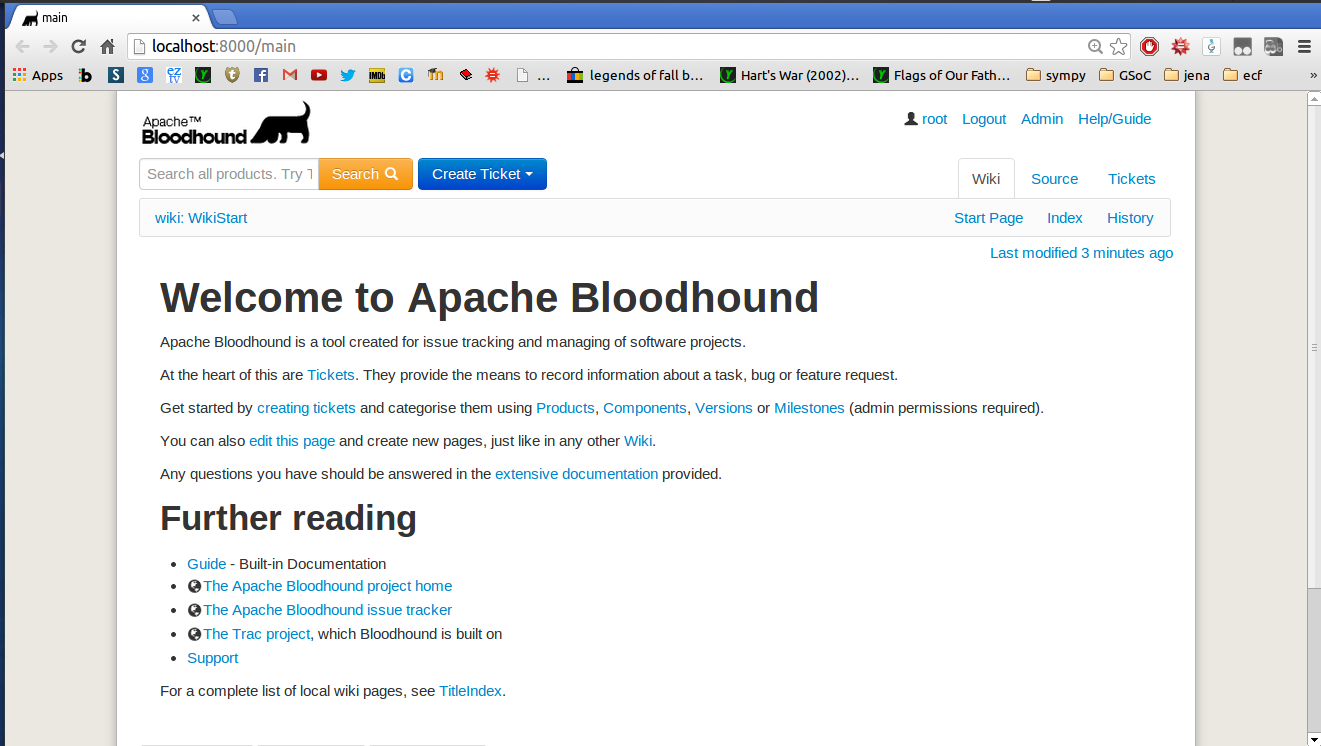Follow the 'creating tickets' link

tap(306, 408)
